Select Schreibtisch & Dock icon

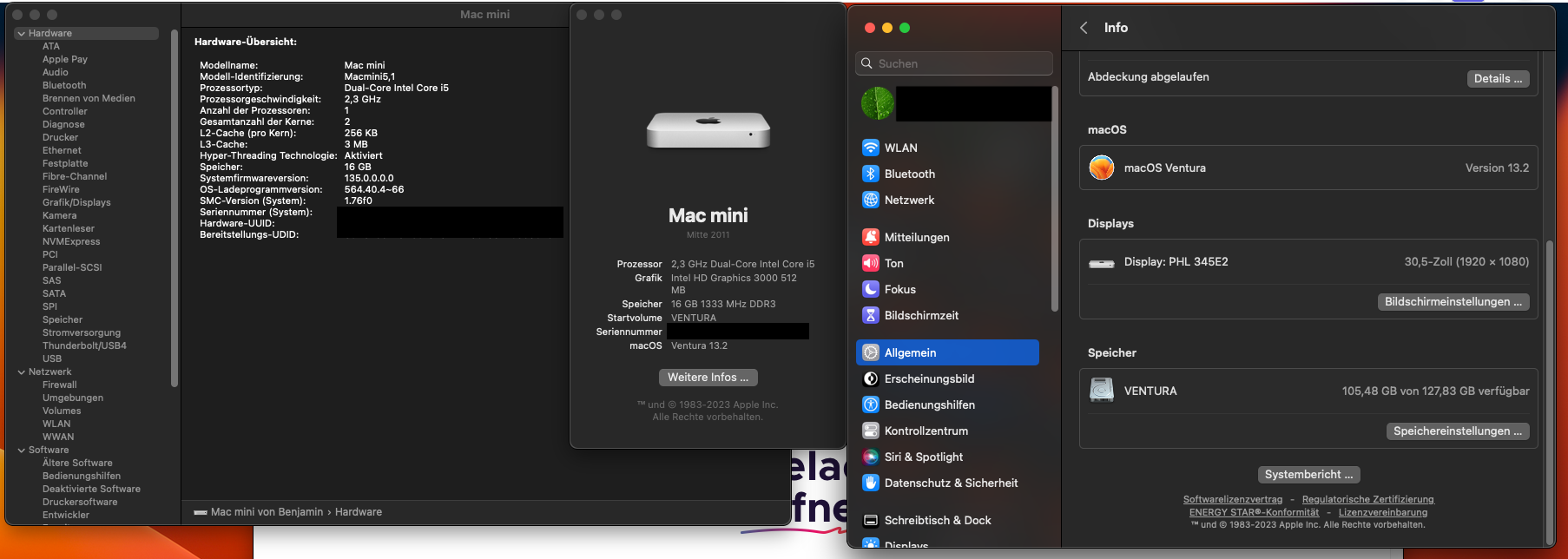[870, 520]
